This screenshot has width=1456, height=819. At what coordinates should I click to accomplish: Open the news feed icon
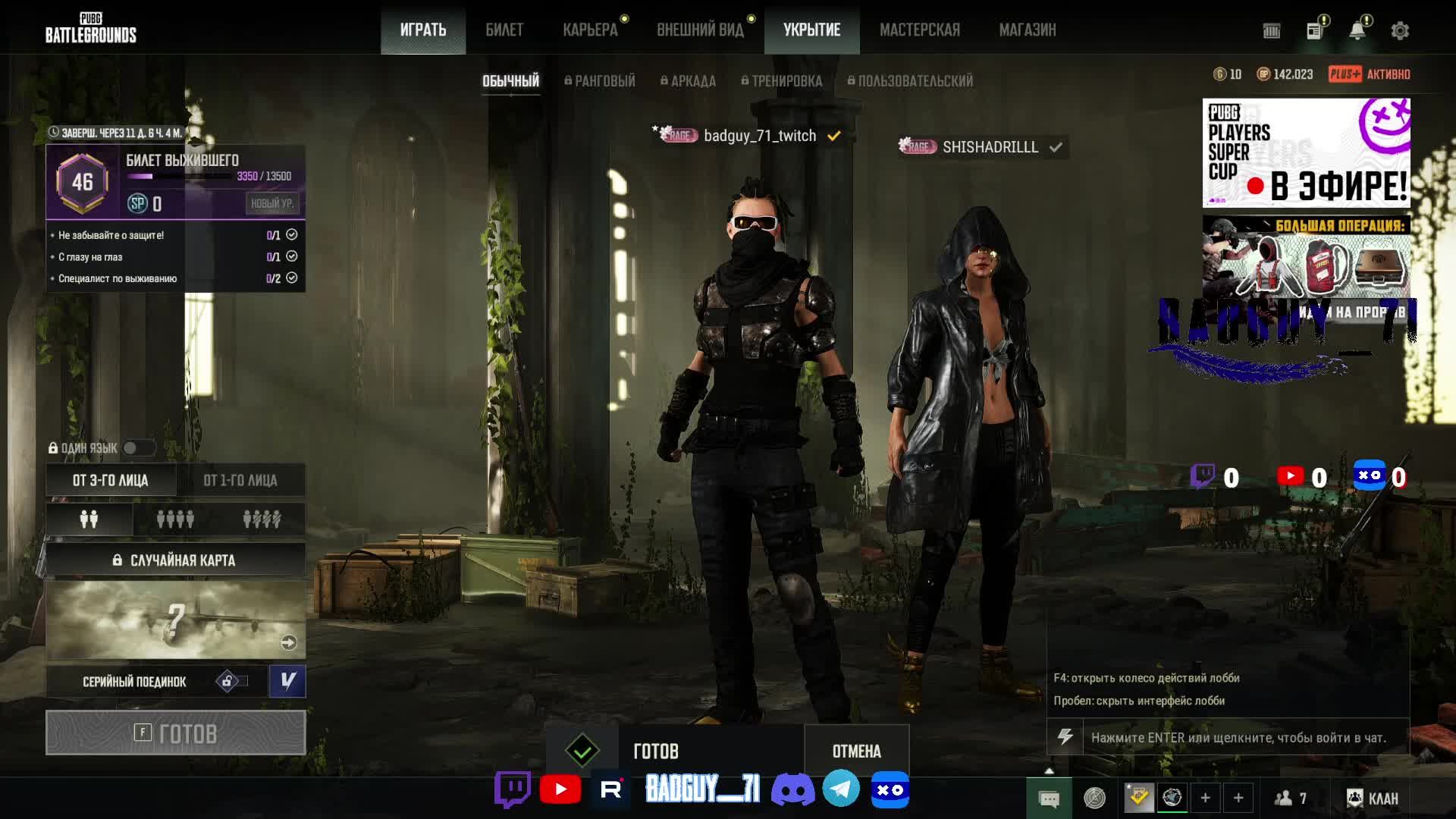pos(1315,30)
